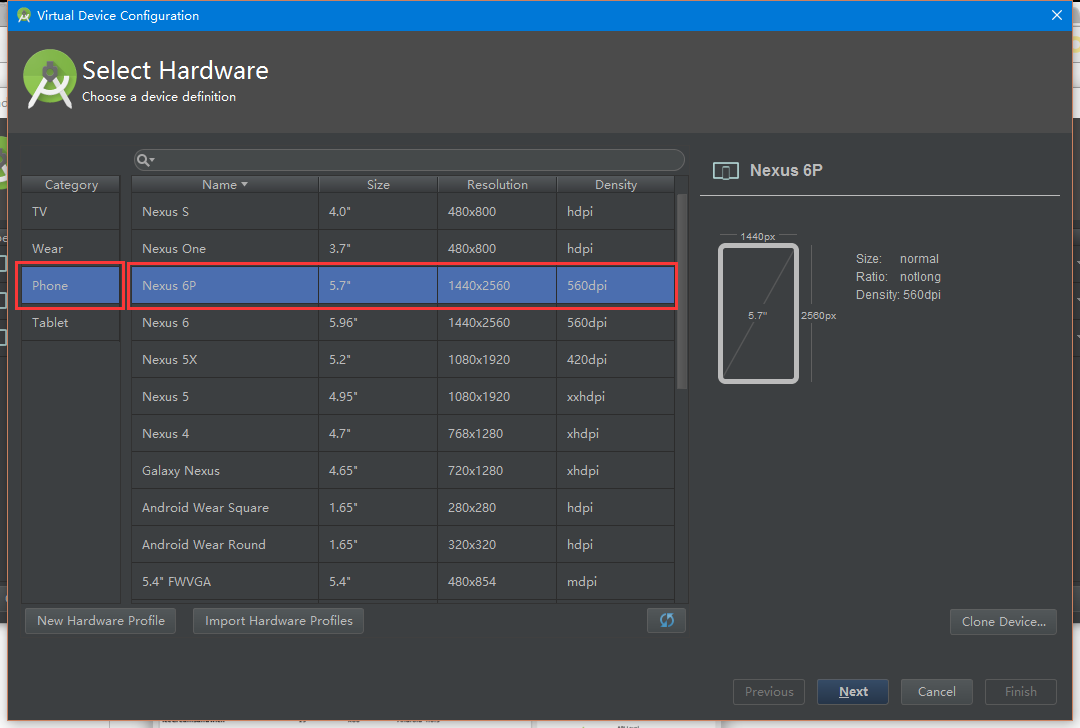This screenshot has height=728, width=1080.
Task: Choose the Galaxy Nexus device row
Action: point(402,471)
